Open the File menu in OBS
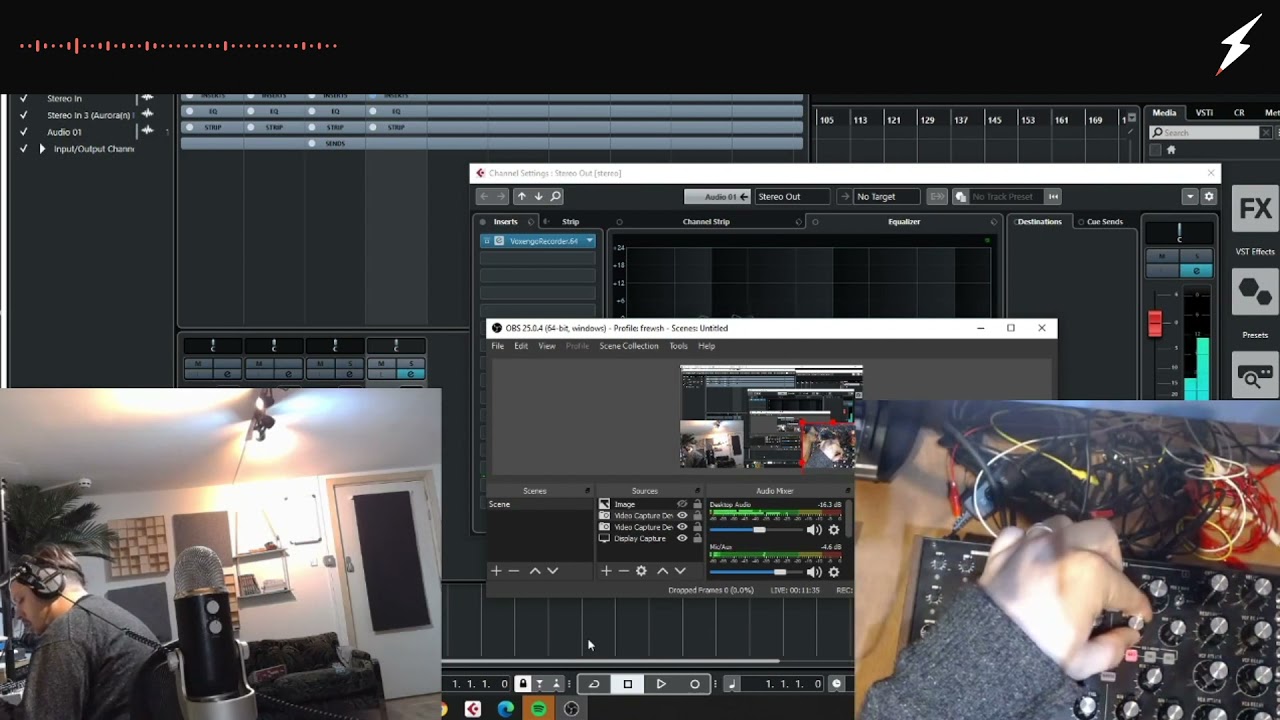The width and height of the screenshot is (1280, 720). pos(497,346)
